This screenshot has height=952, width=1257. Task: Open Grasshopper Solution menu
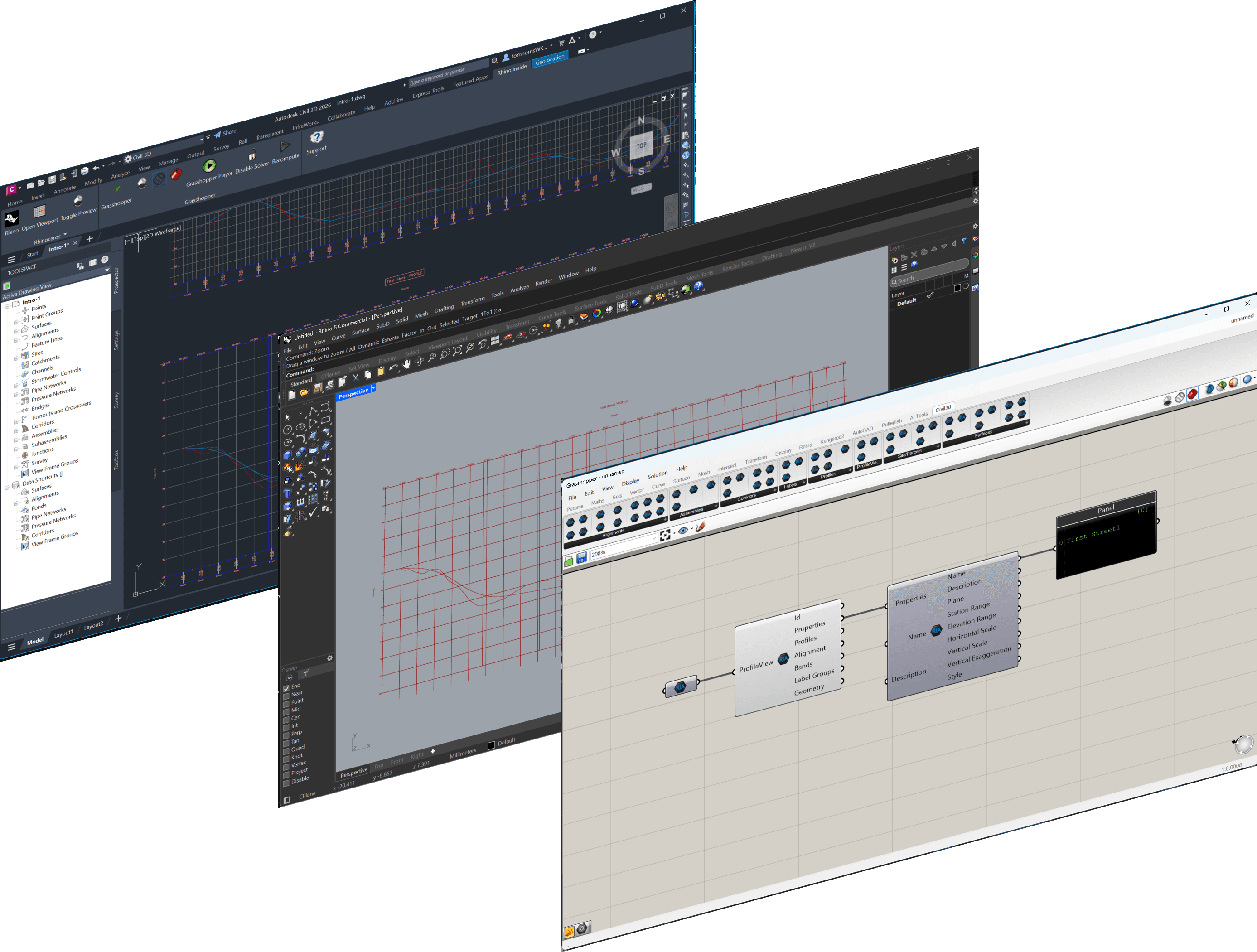tap(658, 474)
